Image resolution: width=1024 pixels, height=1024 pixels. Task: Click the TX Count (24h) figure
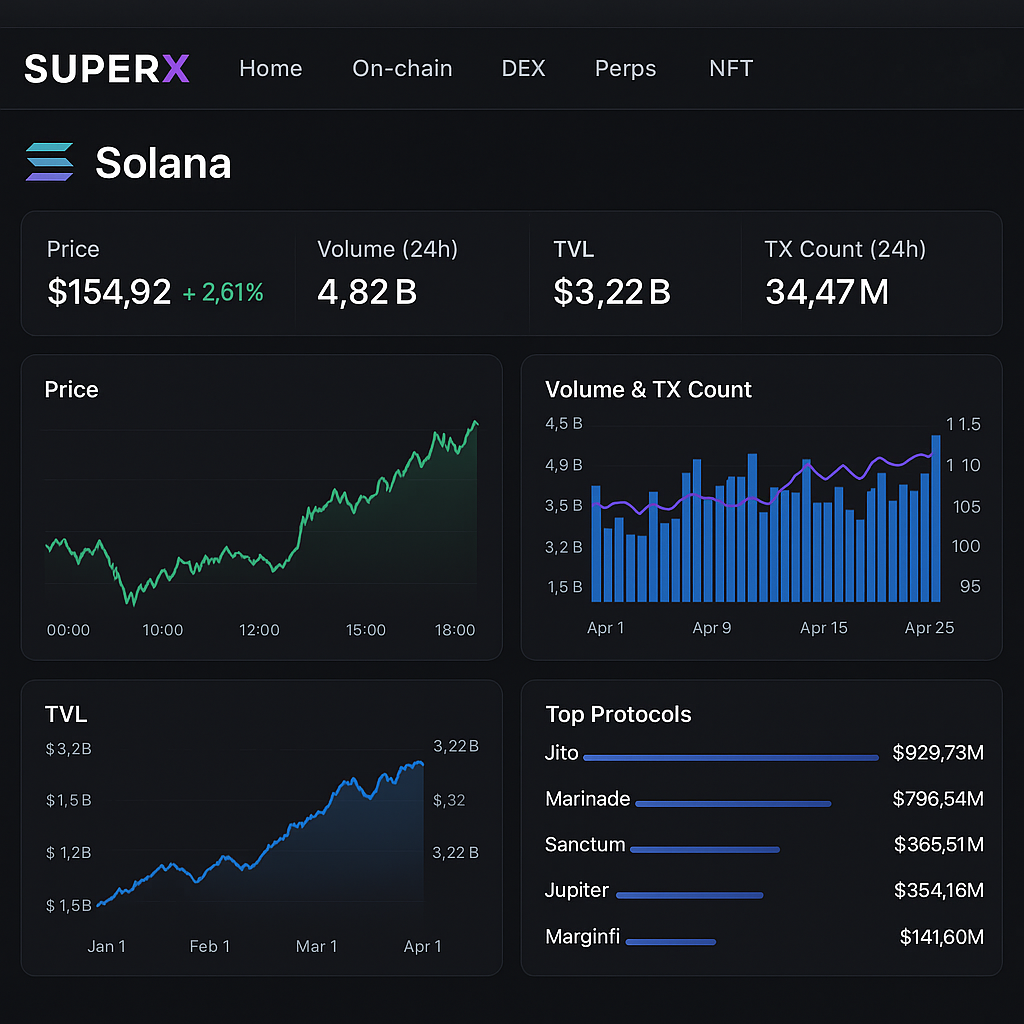pyautogui.click(x=827, y=292)
